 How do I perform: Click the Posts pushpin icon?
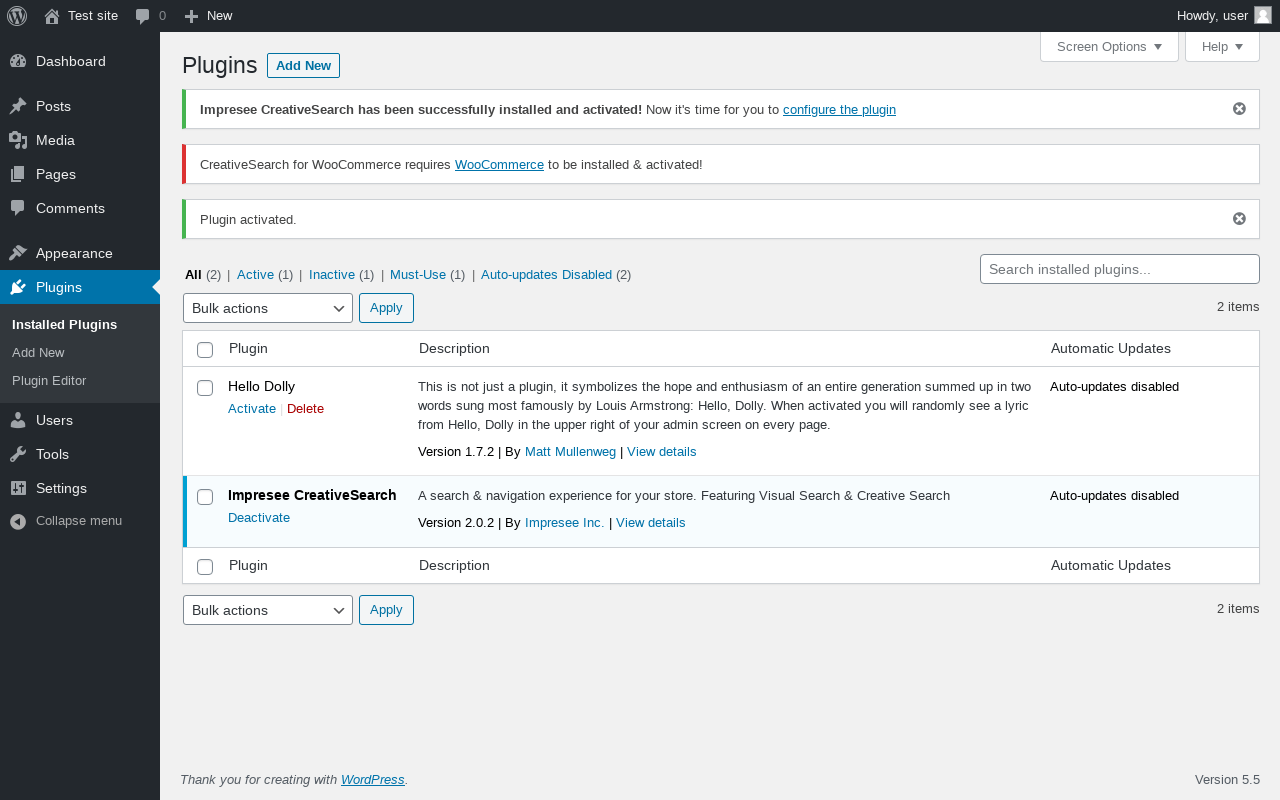point(18,106)
